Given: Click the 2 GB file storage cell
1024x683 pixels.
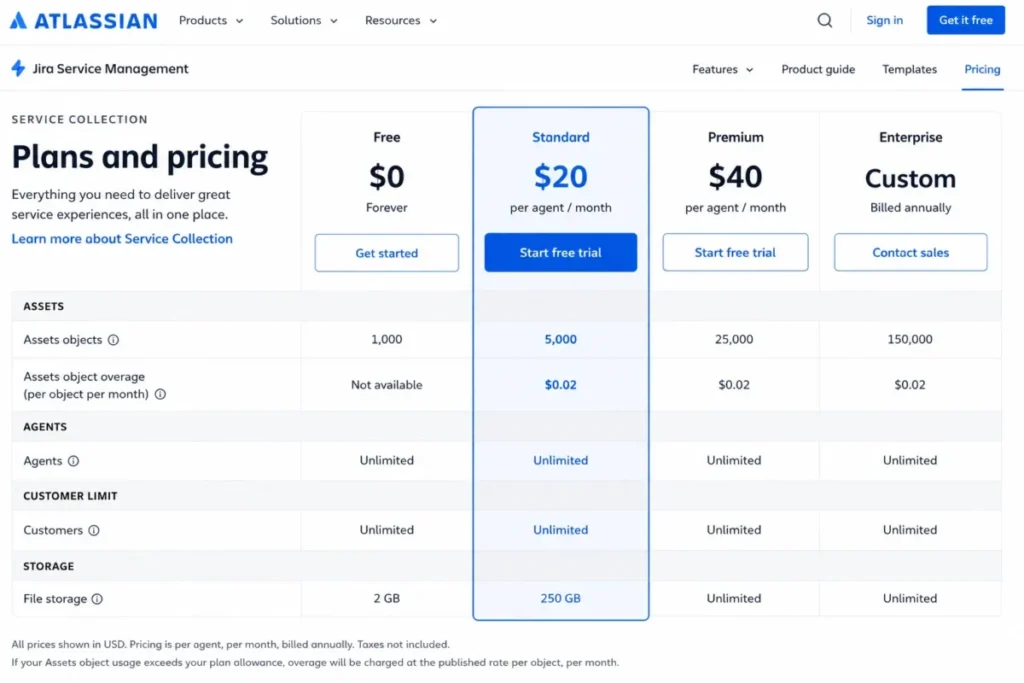Looking at the screenshot, I should click(387, 598).
